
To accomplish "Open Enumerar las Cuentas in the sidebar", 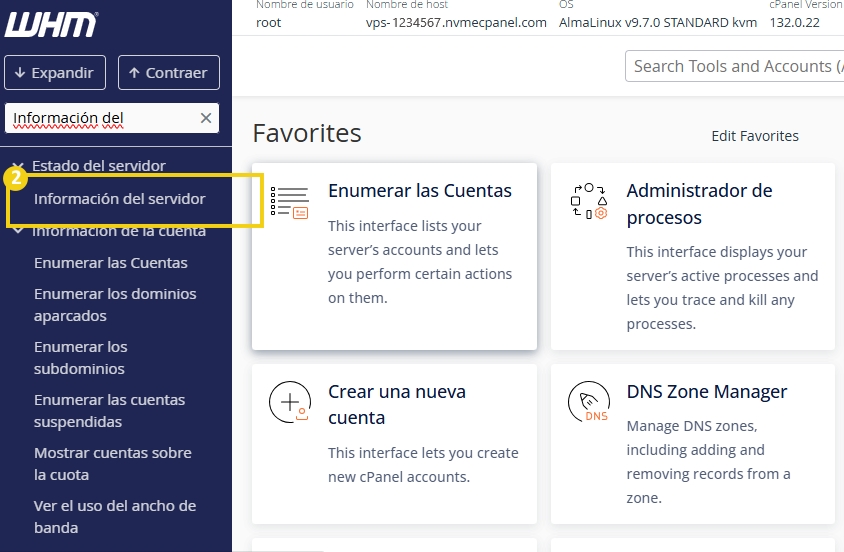I will point(111,263).
